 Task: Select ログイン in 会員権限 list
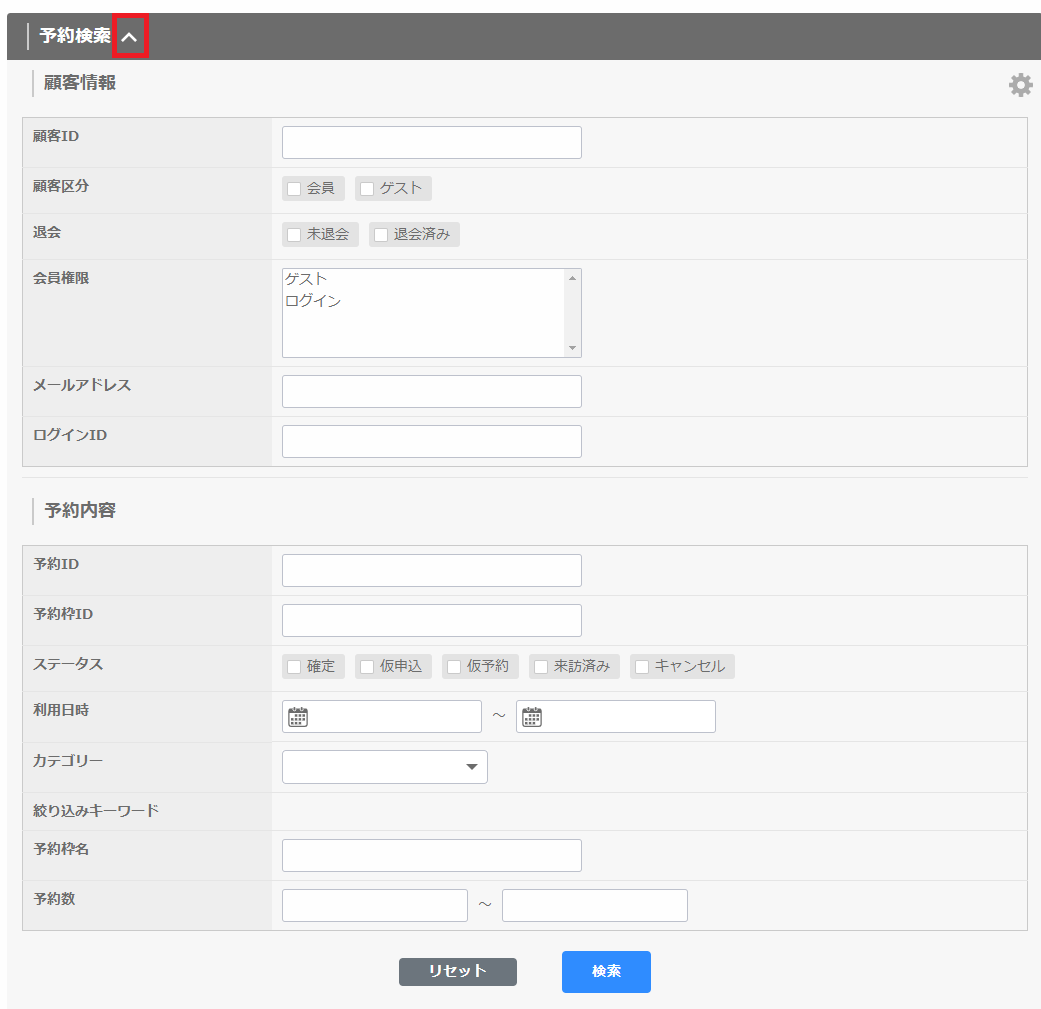coord(313,301)
